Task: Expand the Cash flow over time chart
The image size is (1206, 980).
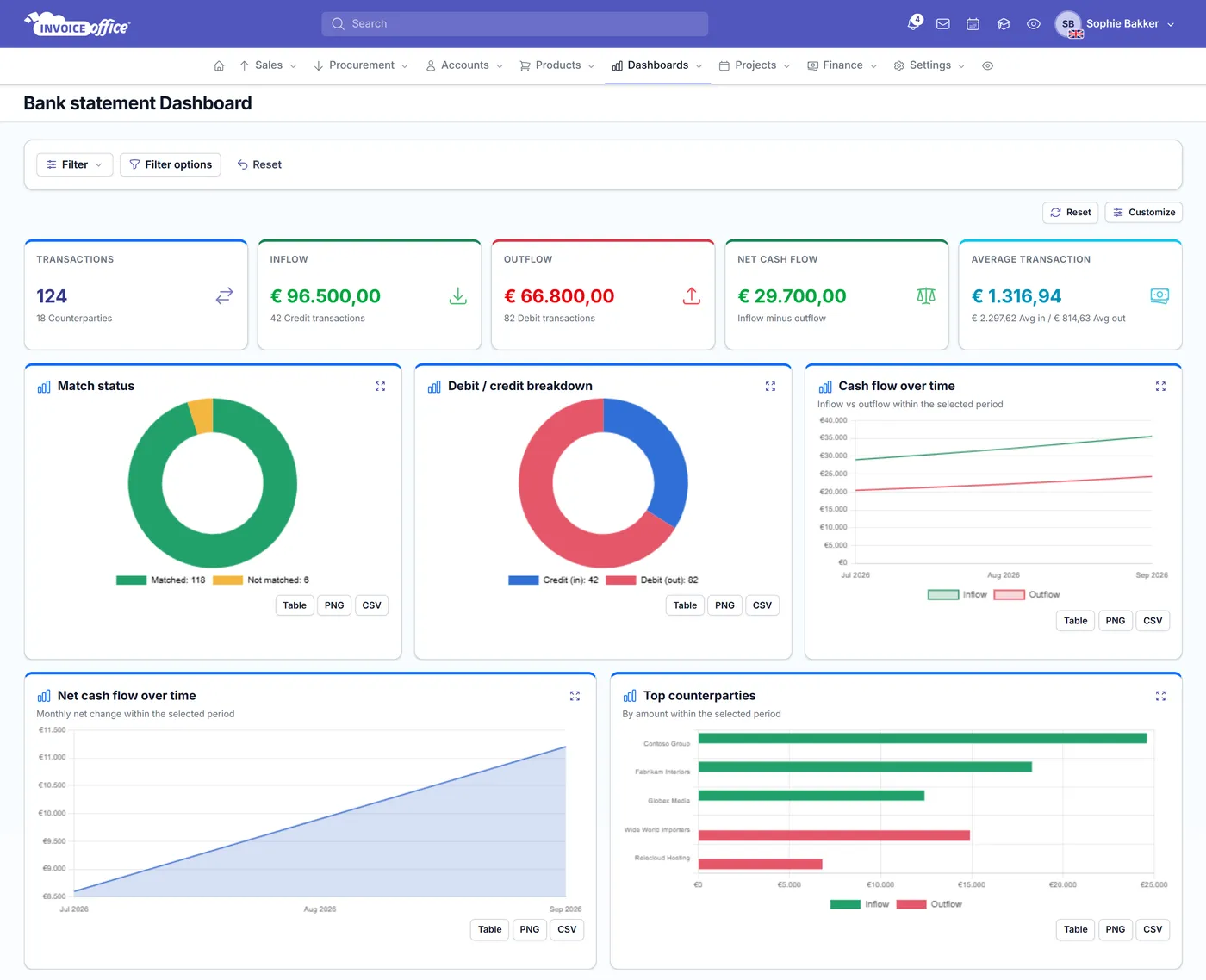Action: [1160, 387]
